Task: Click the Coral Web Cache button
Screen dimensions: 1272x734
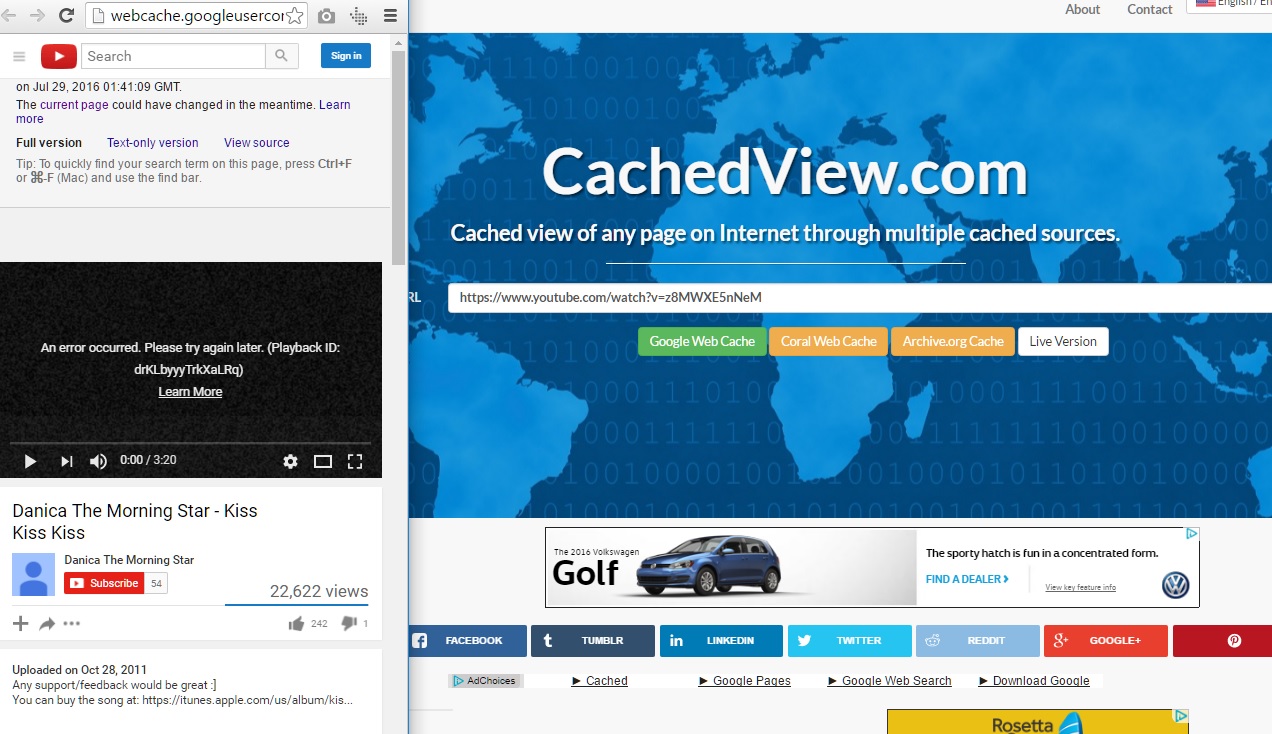Action: pyautogui.click(x=828, y=341)
